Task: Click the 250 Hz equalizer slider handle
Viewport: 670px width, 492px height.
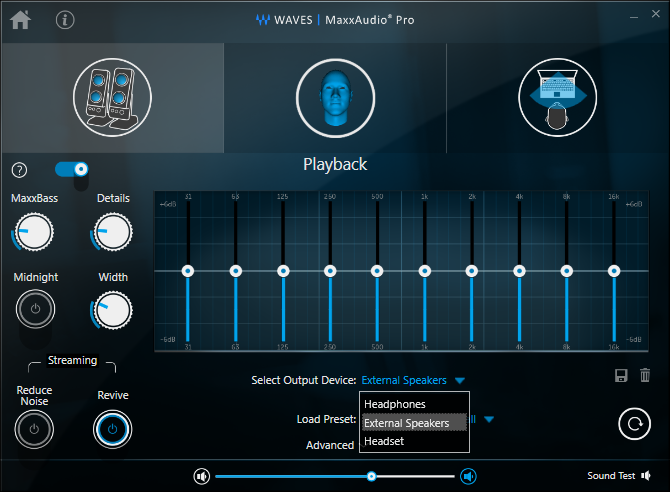Action: 330,271
